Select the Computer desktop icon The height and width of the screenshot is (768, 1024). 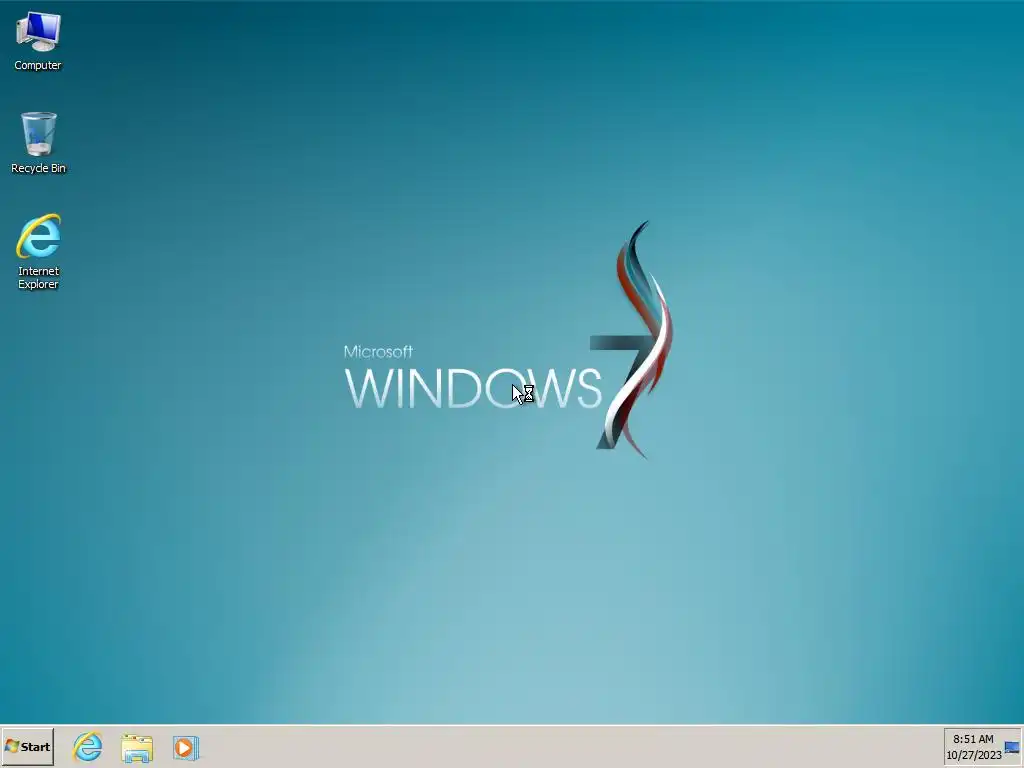point(38,41)
